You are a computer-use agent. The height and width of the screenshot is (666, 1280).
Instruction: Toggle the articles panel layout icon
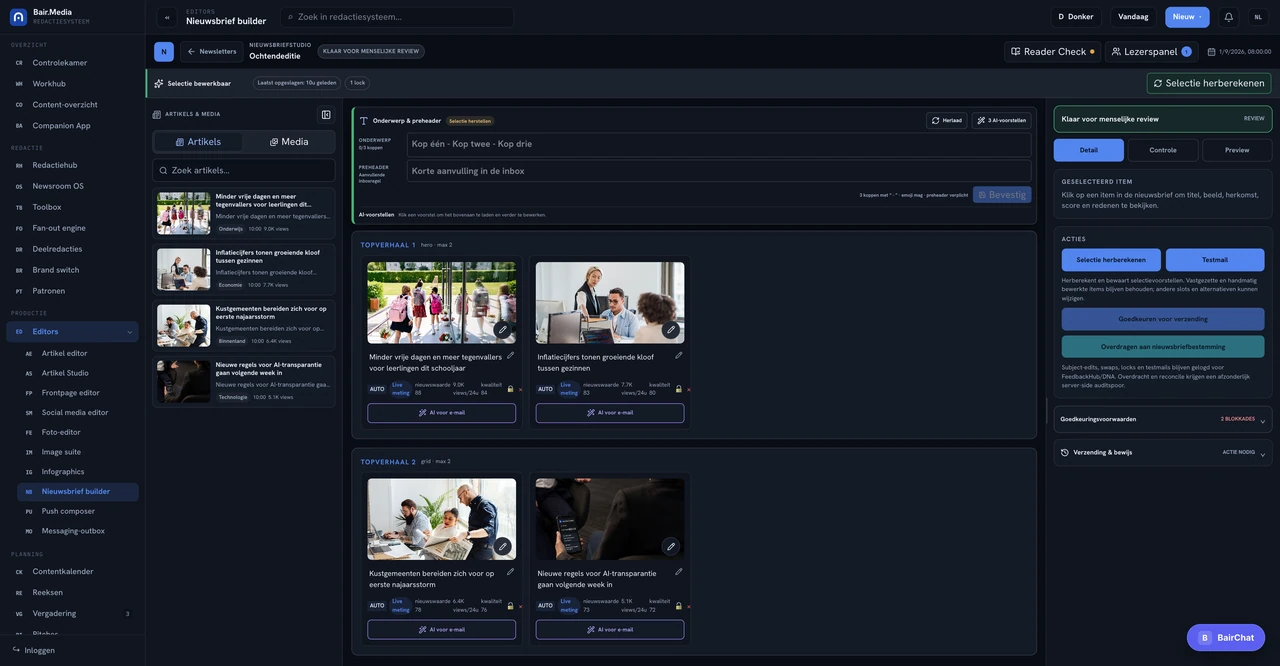coord(326,115)
